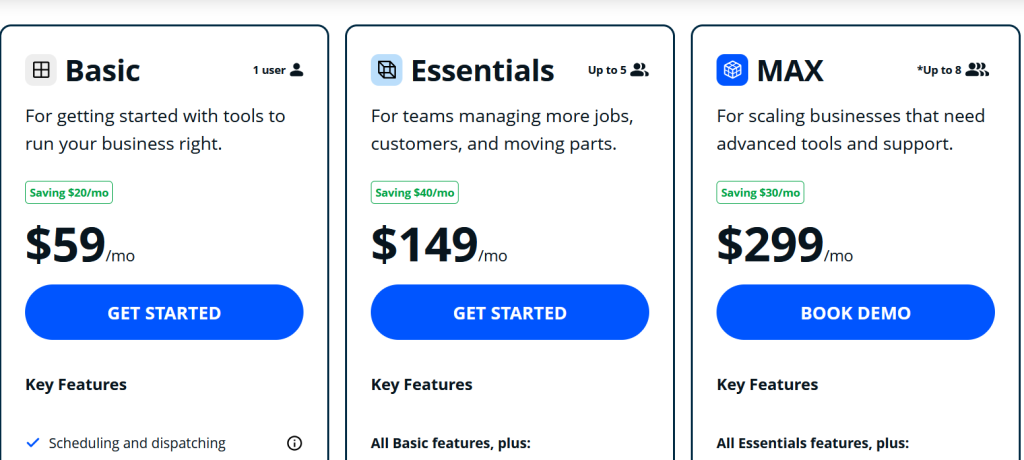
Task: Click the Essentials plan heading
Action: [482, 71]
